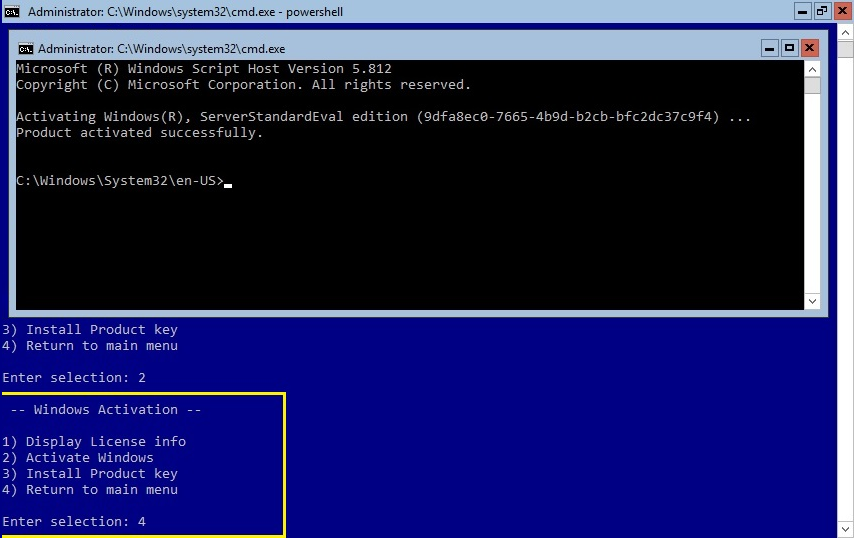This screenshot has height=538, width=854.
Task: Click '4) Return to main menu' inside the yellow box
Action: [90, 489]
